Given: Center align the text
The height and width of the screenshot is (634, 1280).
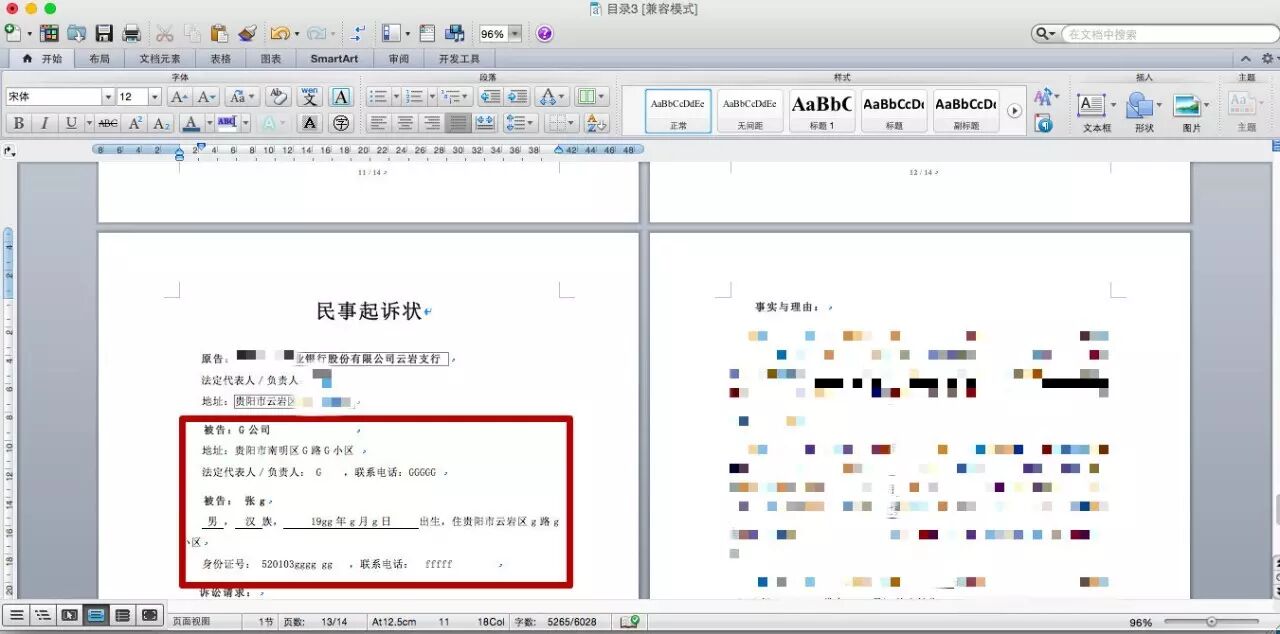Looking at the screenshot, I should point(405,123).
